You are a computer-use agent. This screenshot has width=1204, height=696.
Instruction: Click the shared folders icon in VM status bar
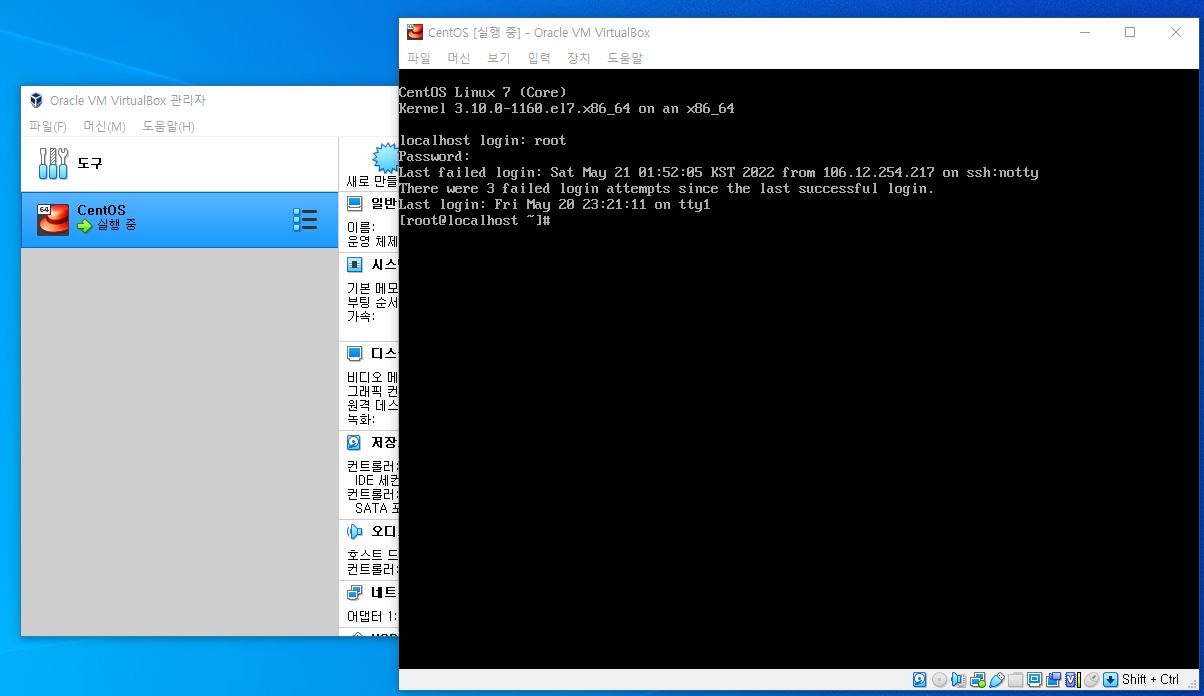(1016, 680)
